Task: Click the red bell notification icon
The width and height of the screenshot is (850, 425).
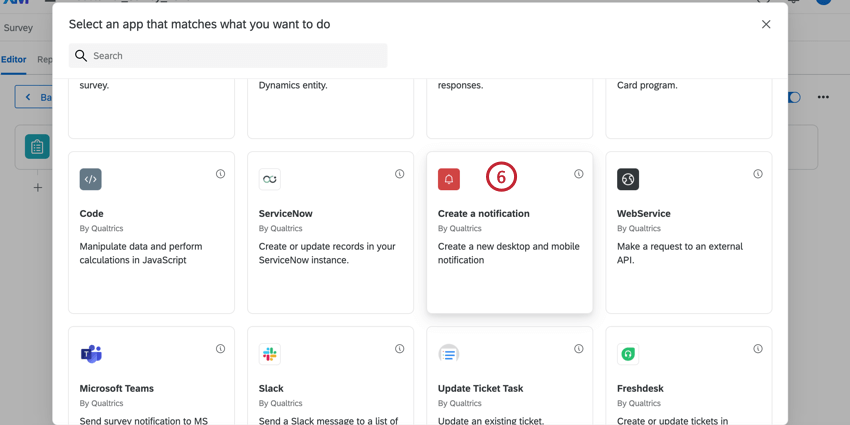Action: click(449, 179)
